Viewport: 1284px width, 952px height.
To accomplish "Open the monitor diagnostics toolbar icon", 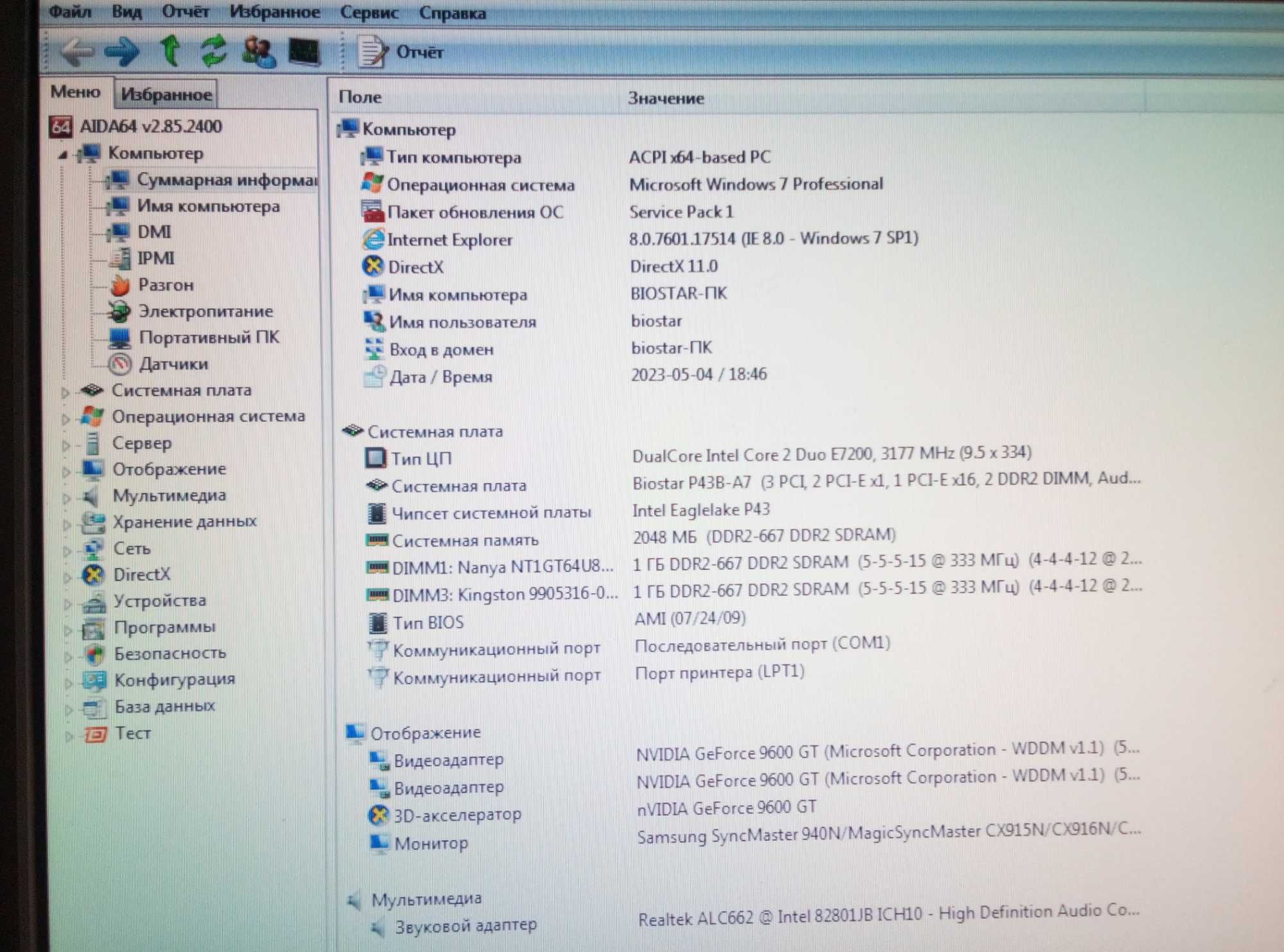I will pos(304,52).
